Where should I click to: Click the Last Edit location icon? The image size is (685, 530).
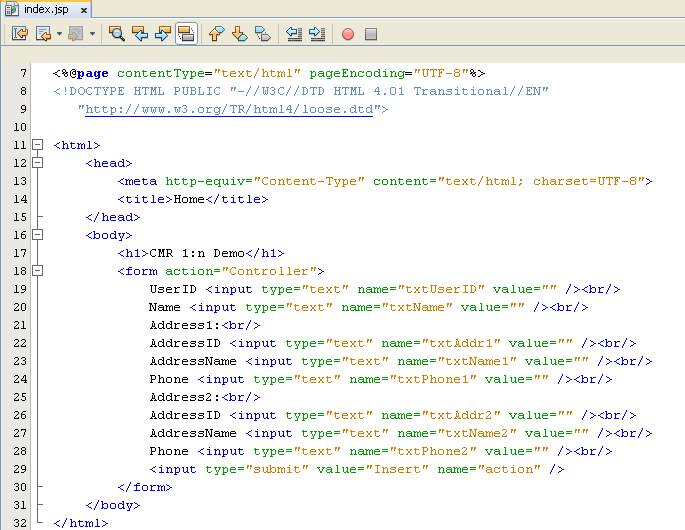[20, 34]
